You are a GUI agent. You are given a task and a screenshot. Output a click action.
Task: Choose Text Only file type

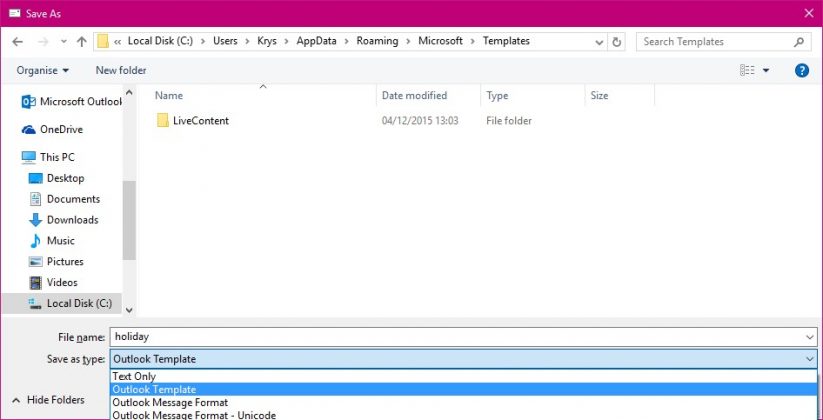463,376
